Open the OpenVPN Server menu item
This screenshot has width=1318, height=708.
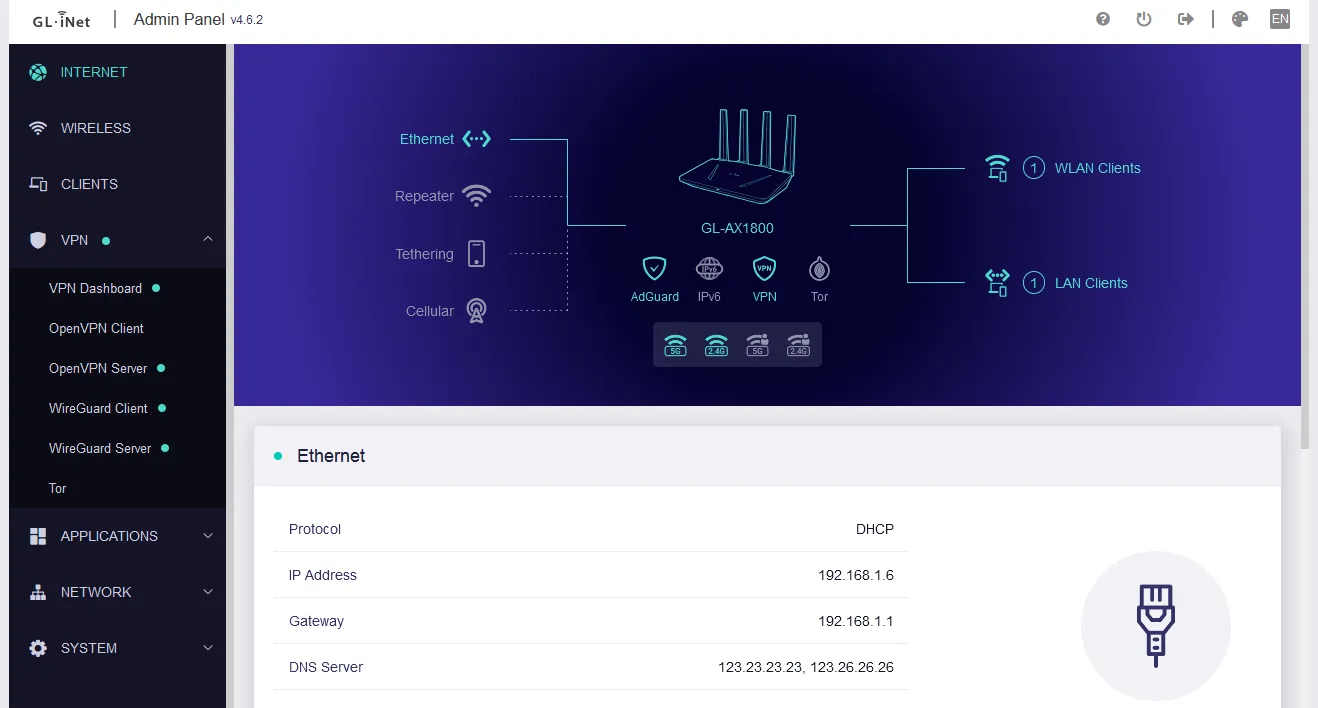(x=98, y=368)
